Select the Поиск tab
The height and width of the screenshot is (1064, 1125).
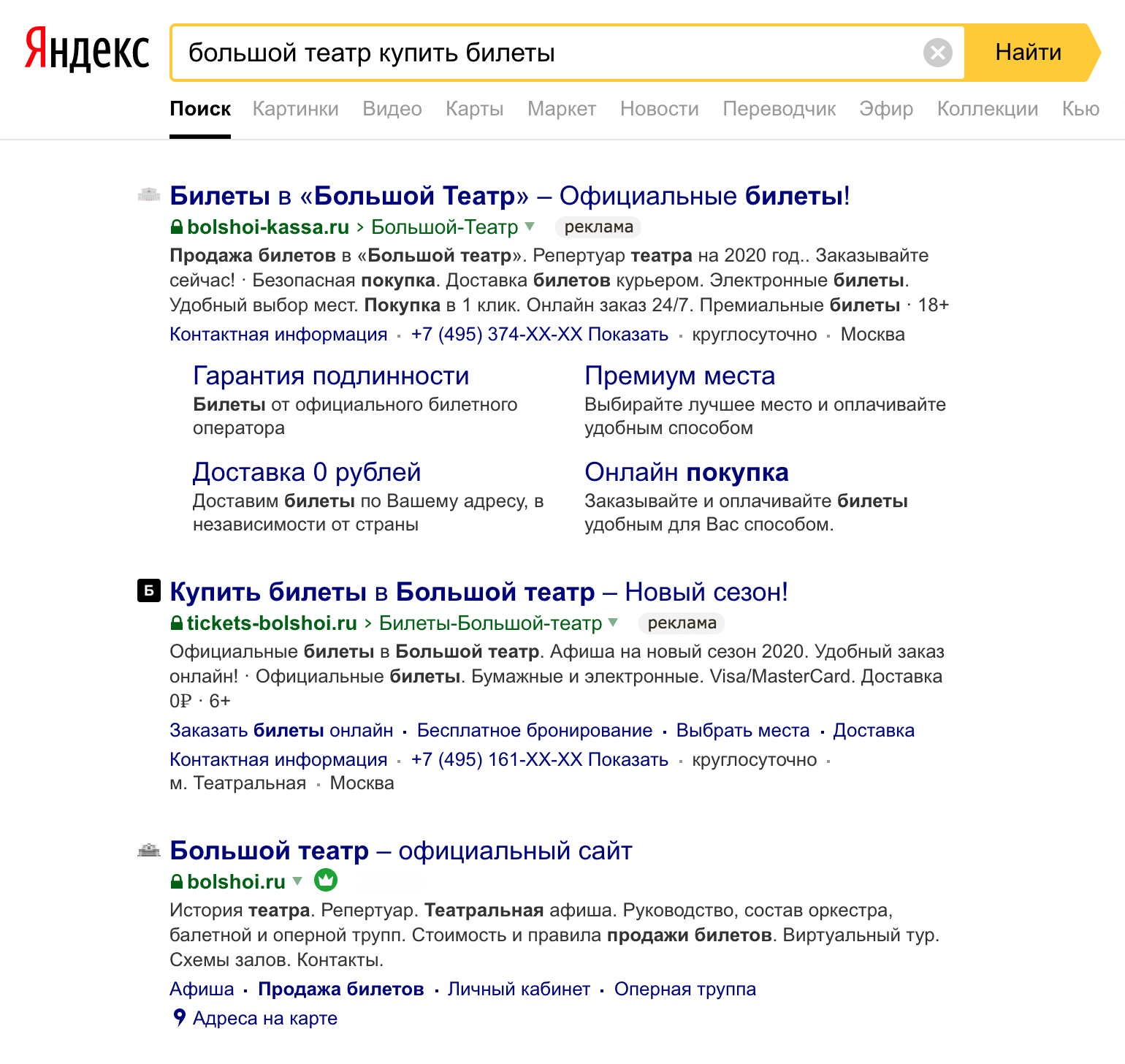coord(200,109)
